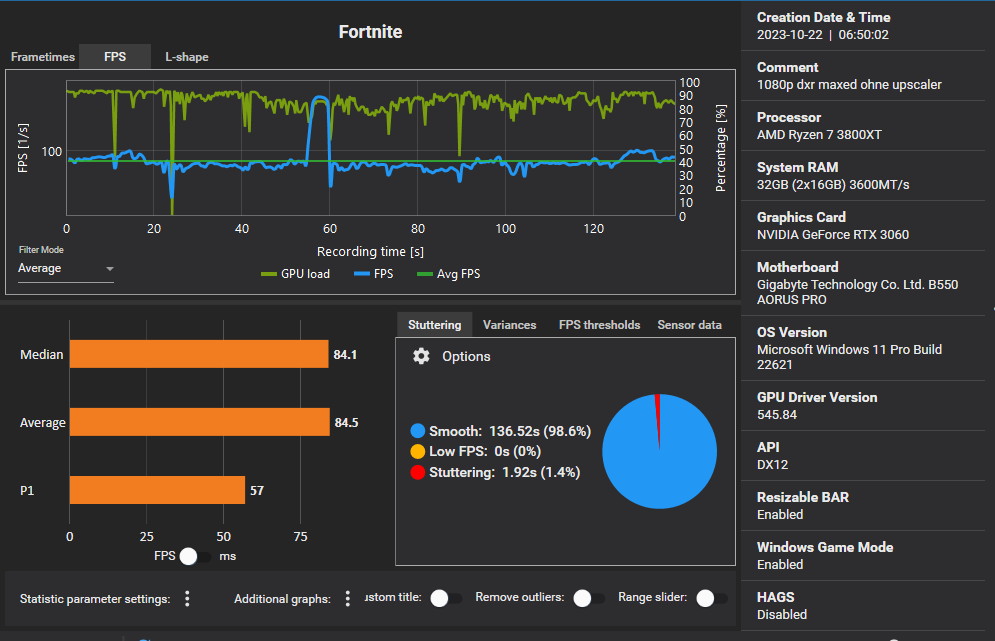This screenshot has width=995, height=641.
Task: Open the Variances tab
Action: [x=510, y=324]
